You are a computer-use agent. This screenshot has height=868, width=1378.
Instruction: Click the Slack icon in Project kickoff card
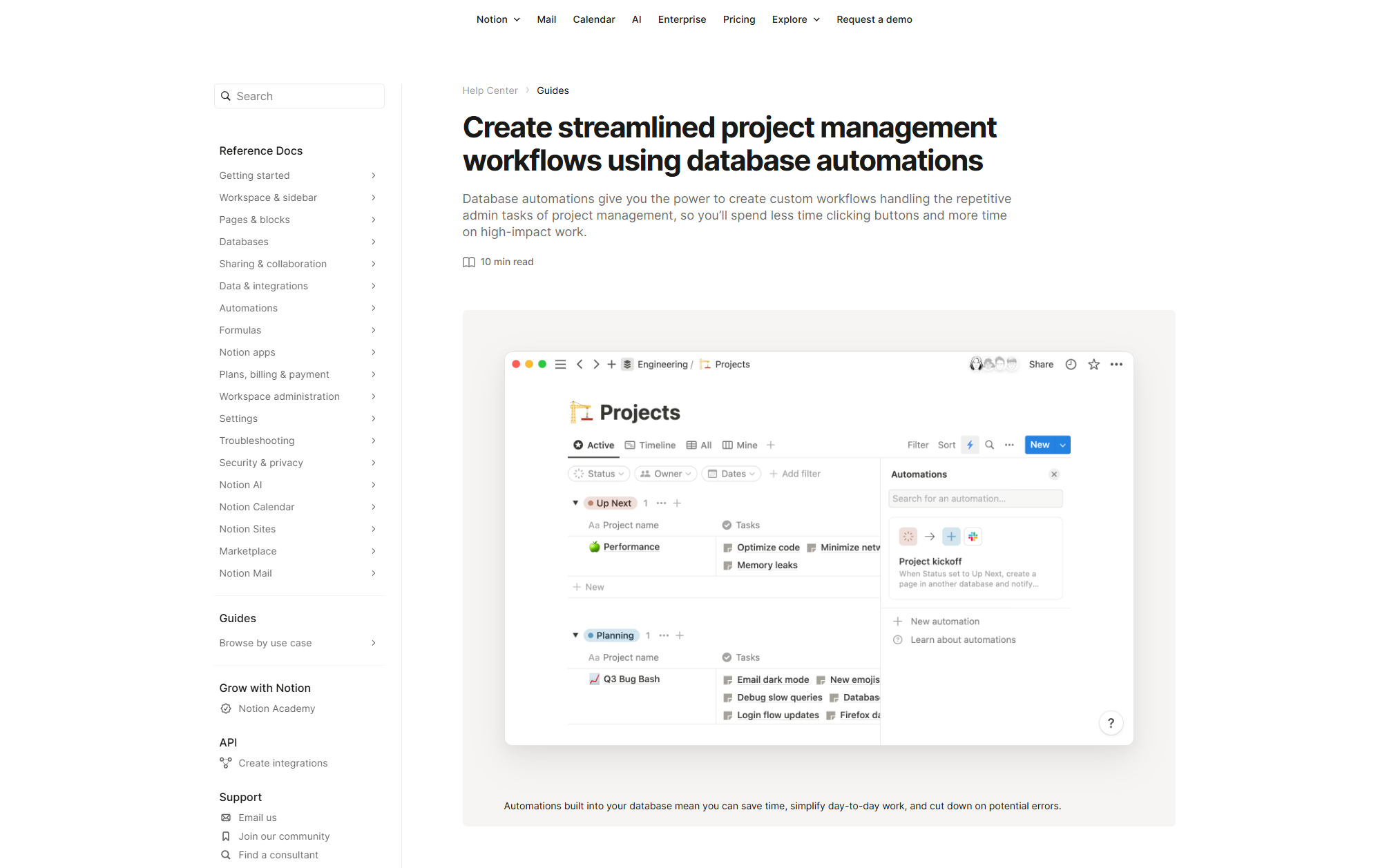click(x=973, y=537)
